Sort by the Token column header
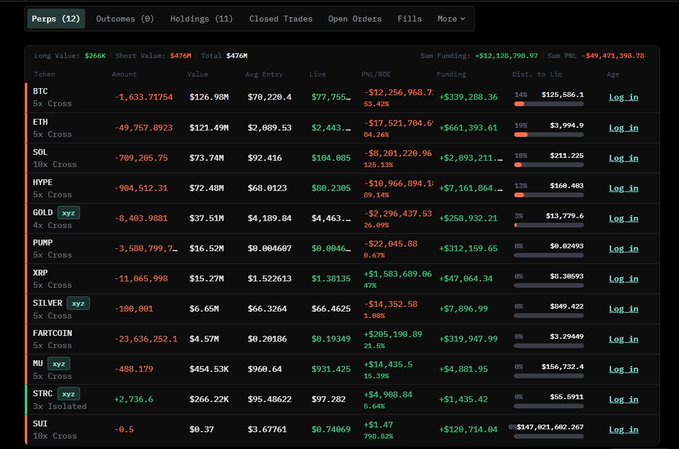Image resolution: width=679 pixels, height=449 pixels. tap(45, 74)
